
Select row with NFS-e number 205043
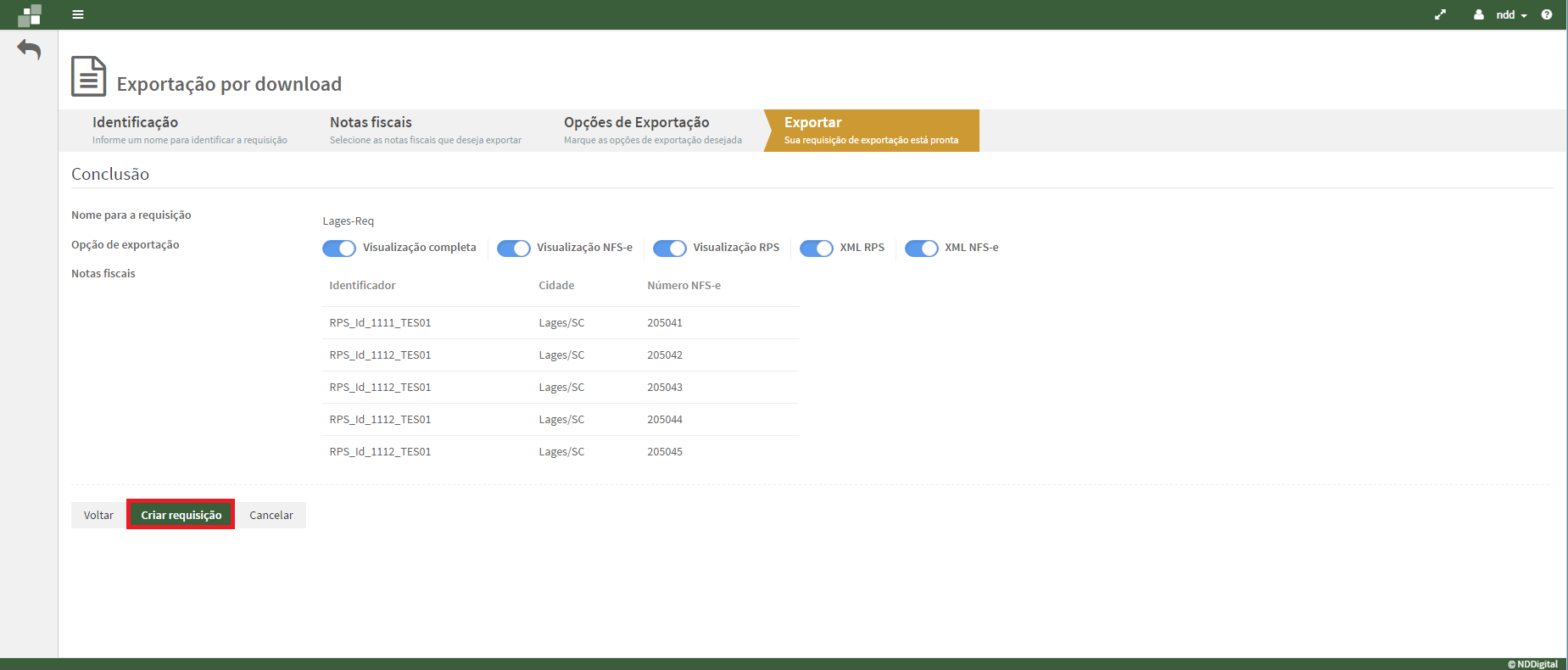click(560, 388)
